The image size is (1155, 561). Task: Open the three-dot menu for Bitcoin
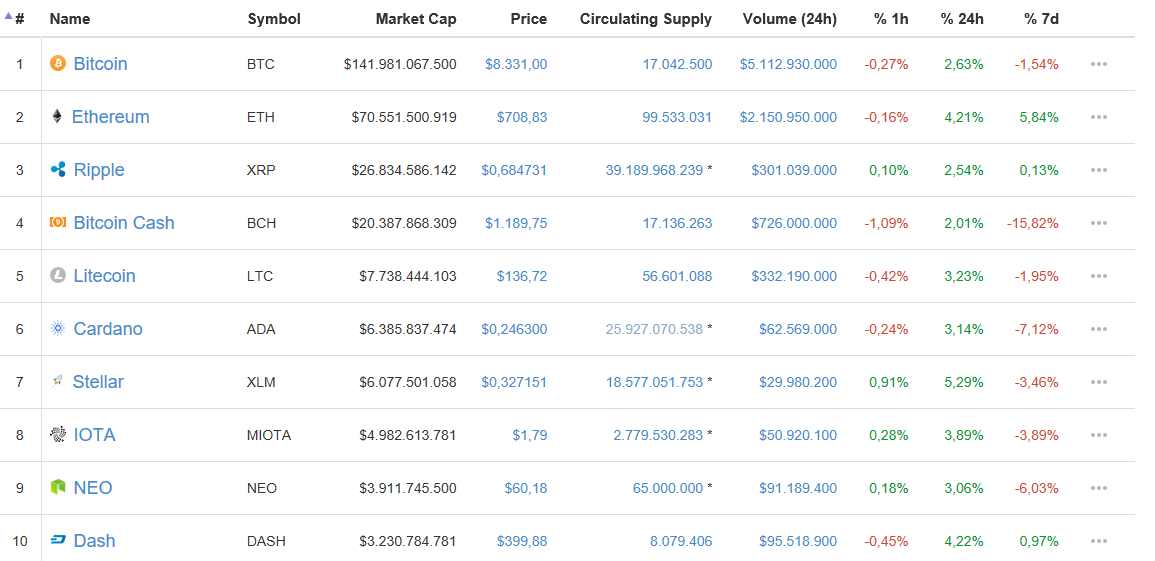tap(1099, 64)
